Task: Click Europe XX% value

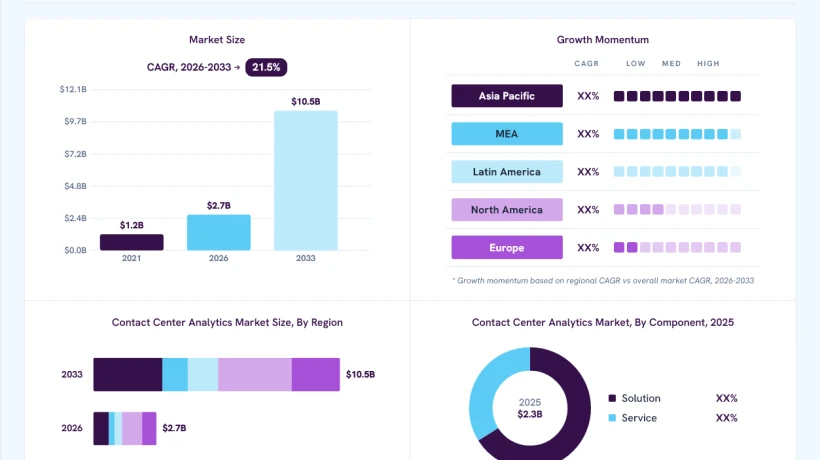Action: click(x=588, y=248)
